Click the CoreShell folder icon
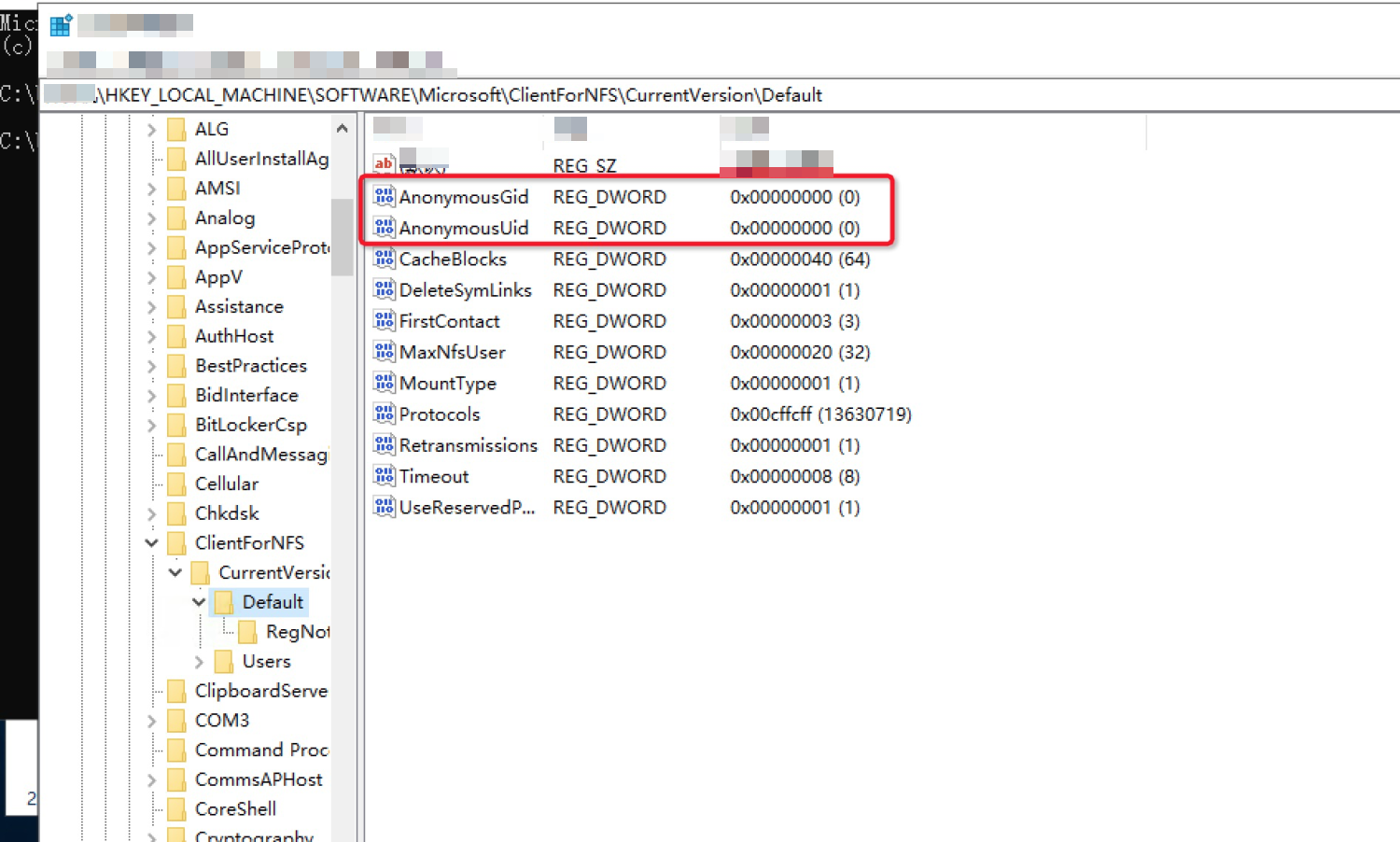The image size is (1400, 842). tap(176, 809)
